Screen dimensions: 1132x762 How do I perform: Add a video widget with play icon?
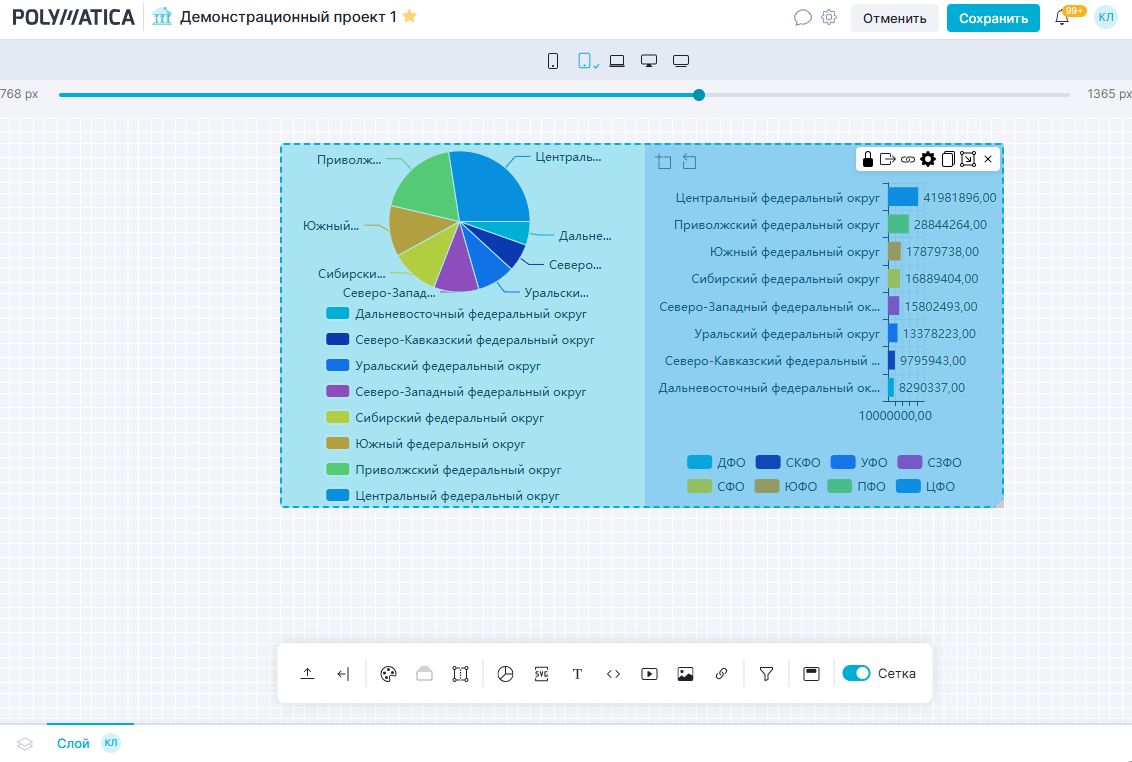(649, 674)
